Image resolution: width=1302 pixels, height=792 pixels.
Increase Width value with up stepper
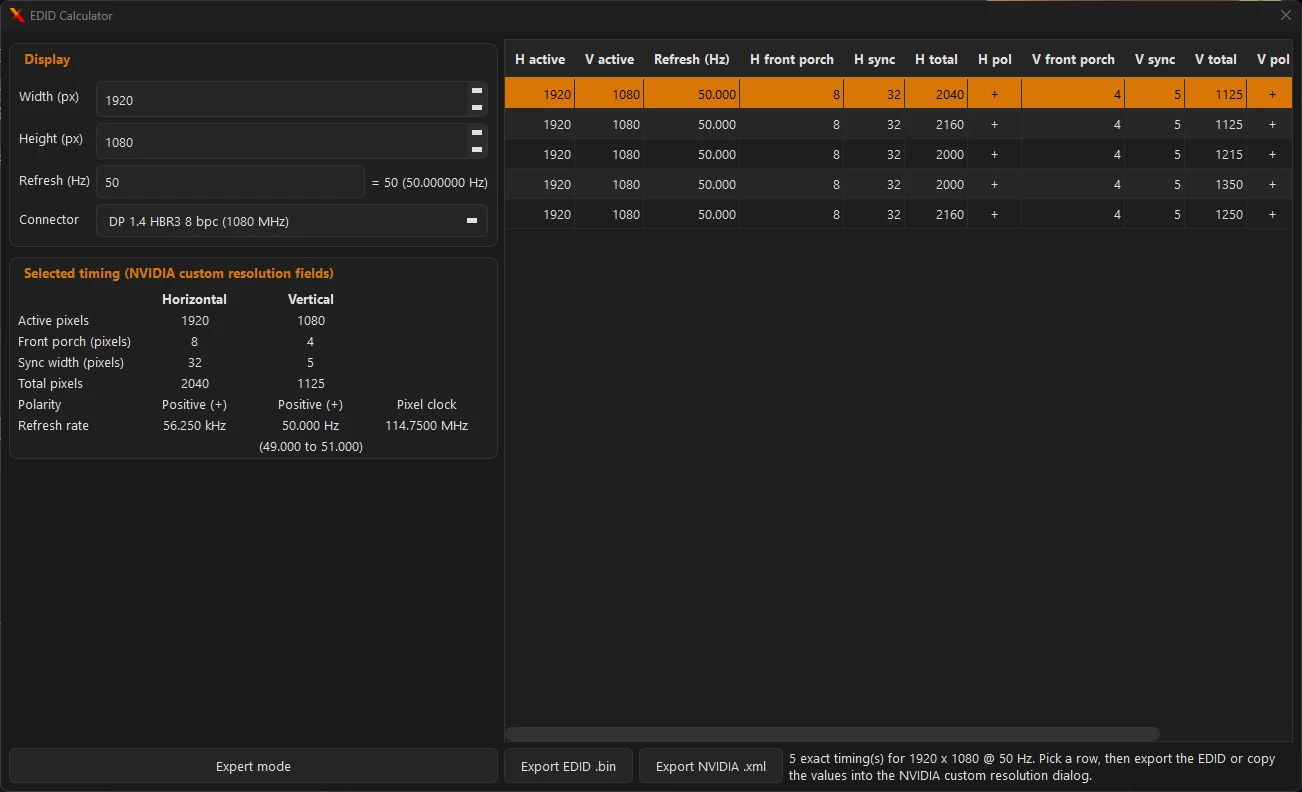point(477,91)
